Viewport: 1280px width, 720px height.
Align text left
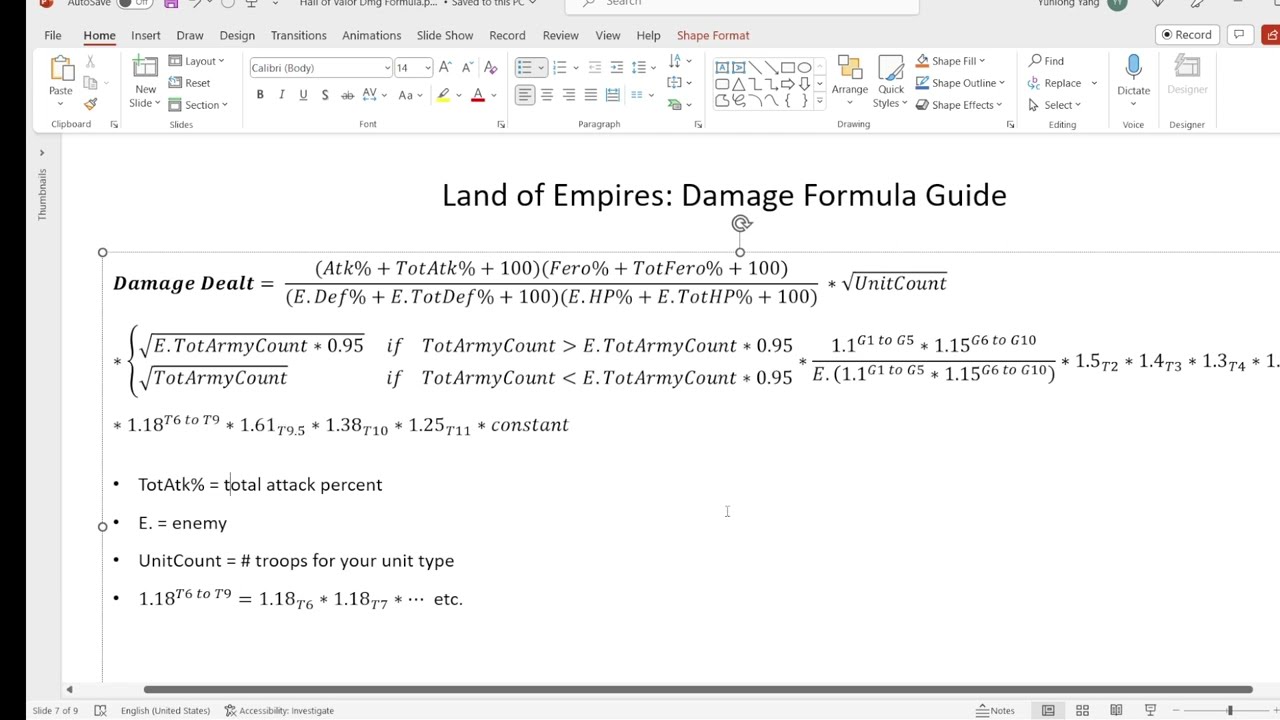(525, 95)
